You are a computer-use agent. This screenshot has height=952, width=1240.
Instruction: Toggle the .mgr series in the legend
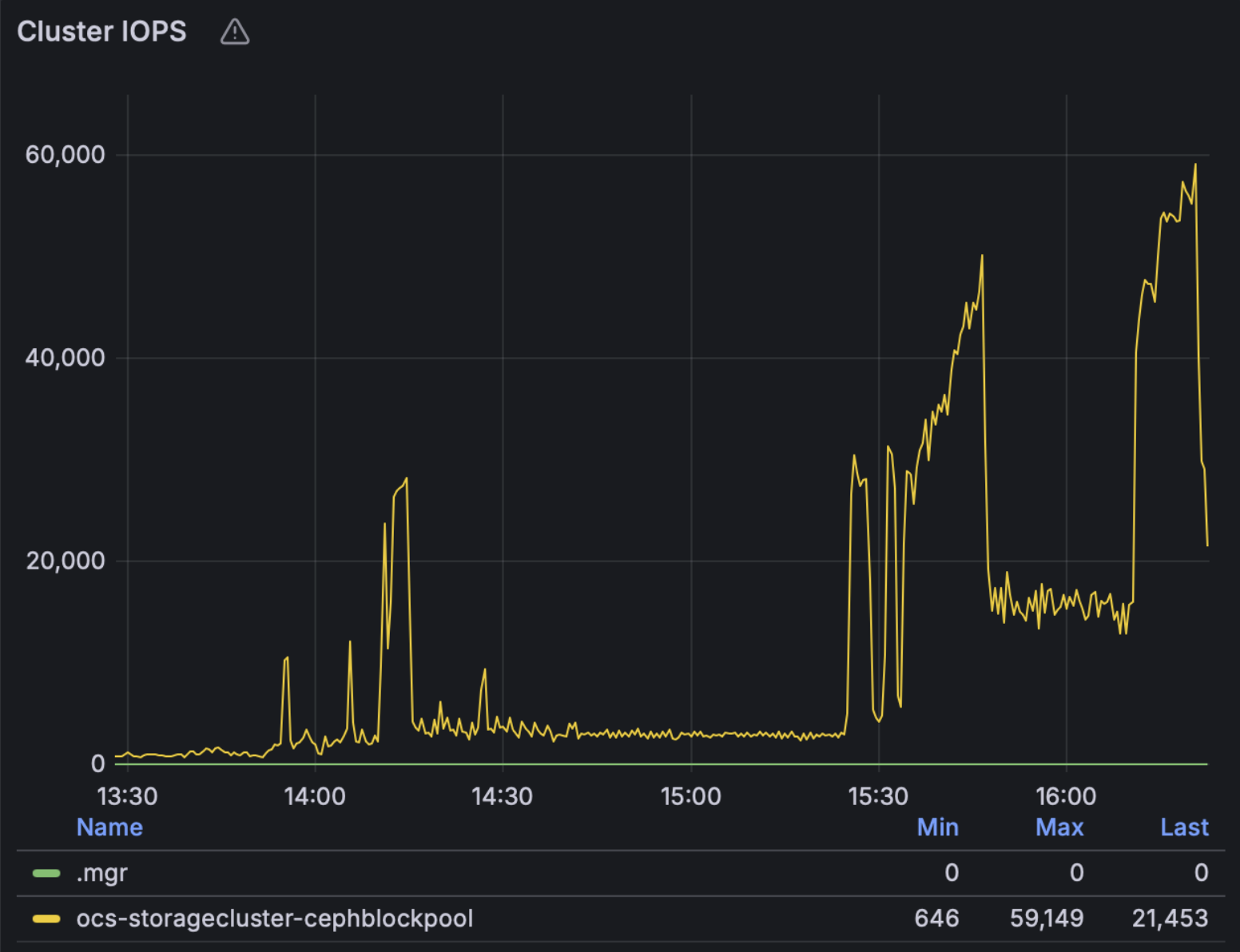[101, 873]
